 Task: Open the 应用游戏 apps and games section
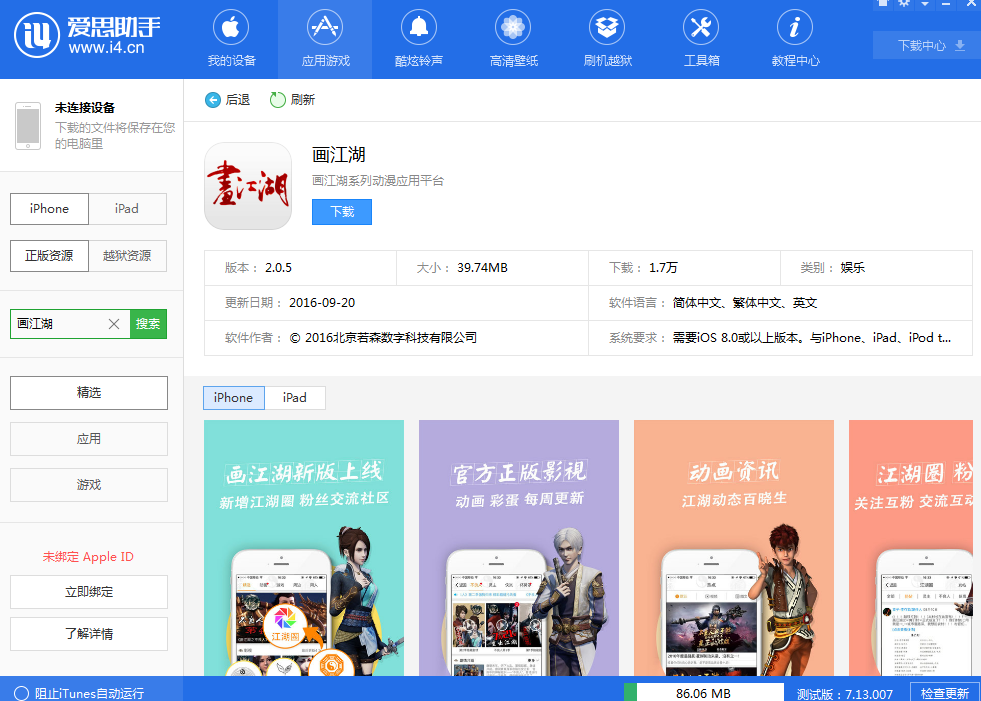tap(325, 39)
